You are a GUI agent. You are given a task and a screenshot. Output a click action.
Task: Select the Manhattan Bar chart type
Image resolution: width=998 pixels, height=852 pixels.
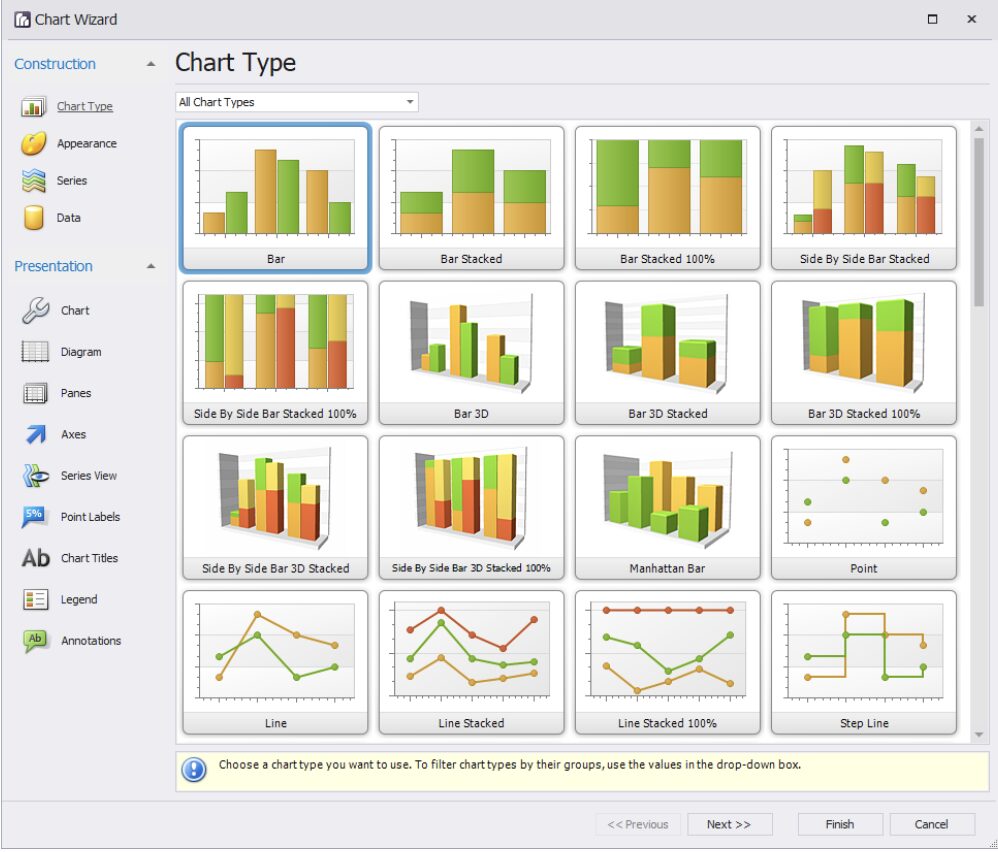pyautogui.click(x=667, y=508)
